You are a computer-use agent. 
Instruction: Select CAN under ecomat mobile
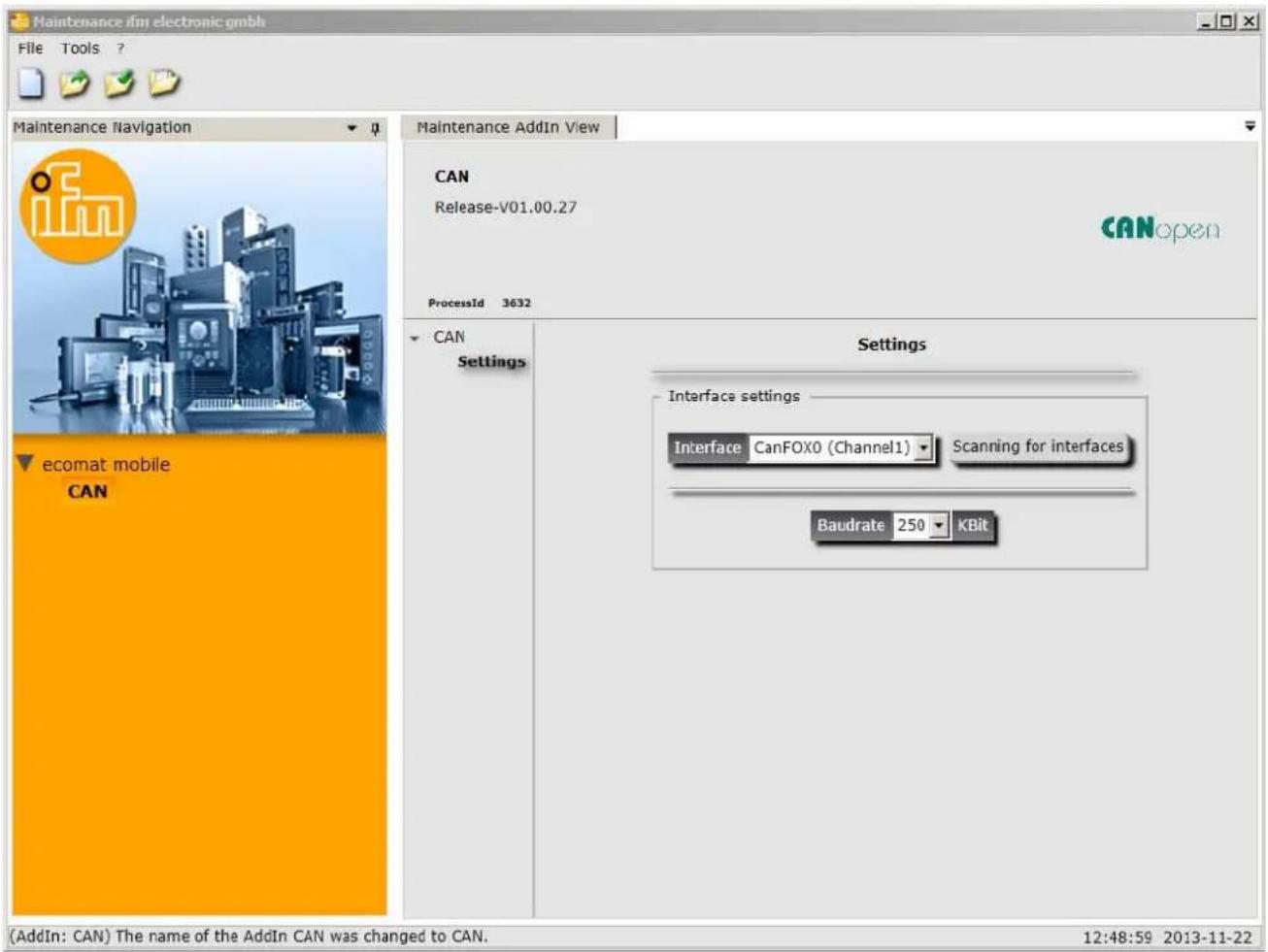pos(87,491)
